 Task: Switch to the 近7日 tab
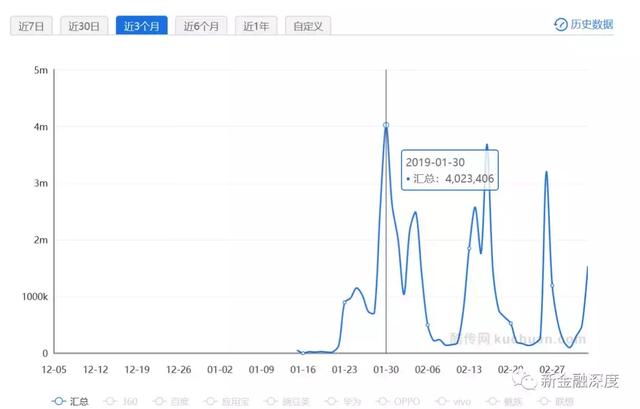click(x=31, y=26)
